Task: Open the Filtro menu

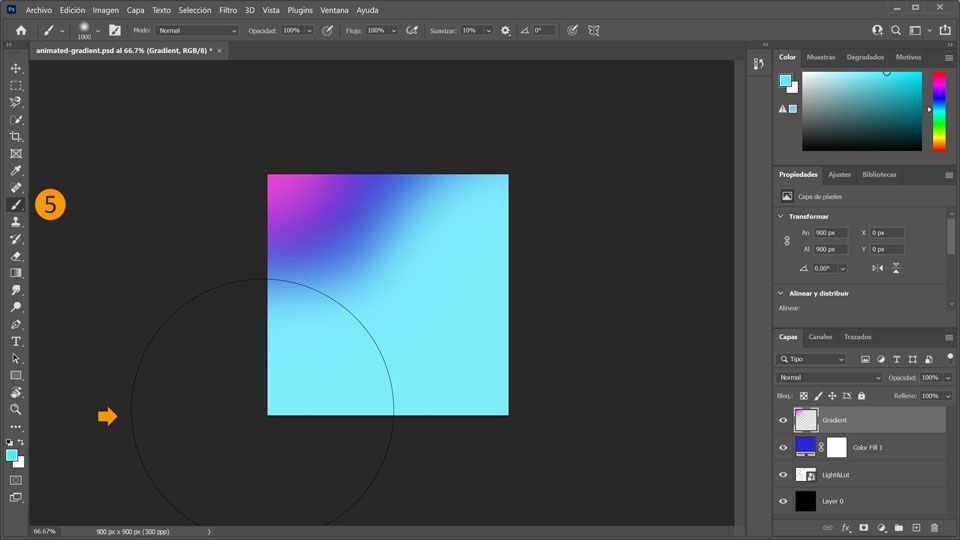Action: (228, 10)
